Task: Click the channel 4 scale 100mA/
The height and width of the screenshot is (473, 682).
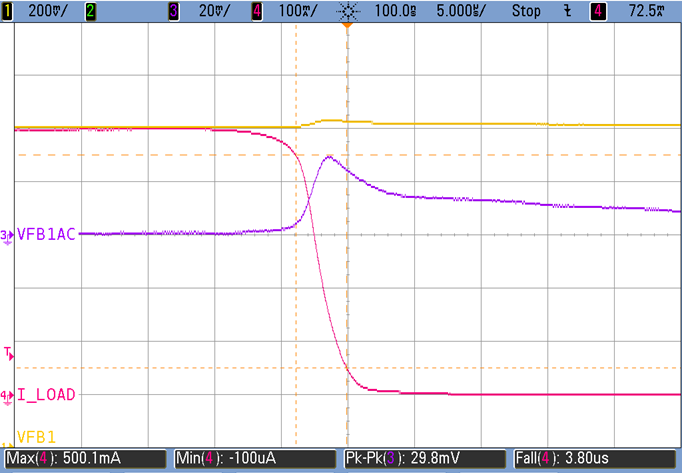Action: pyautogui.click(x=298, y=11)
